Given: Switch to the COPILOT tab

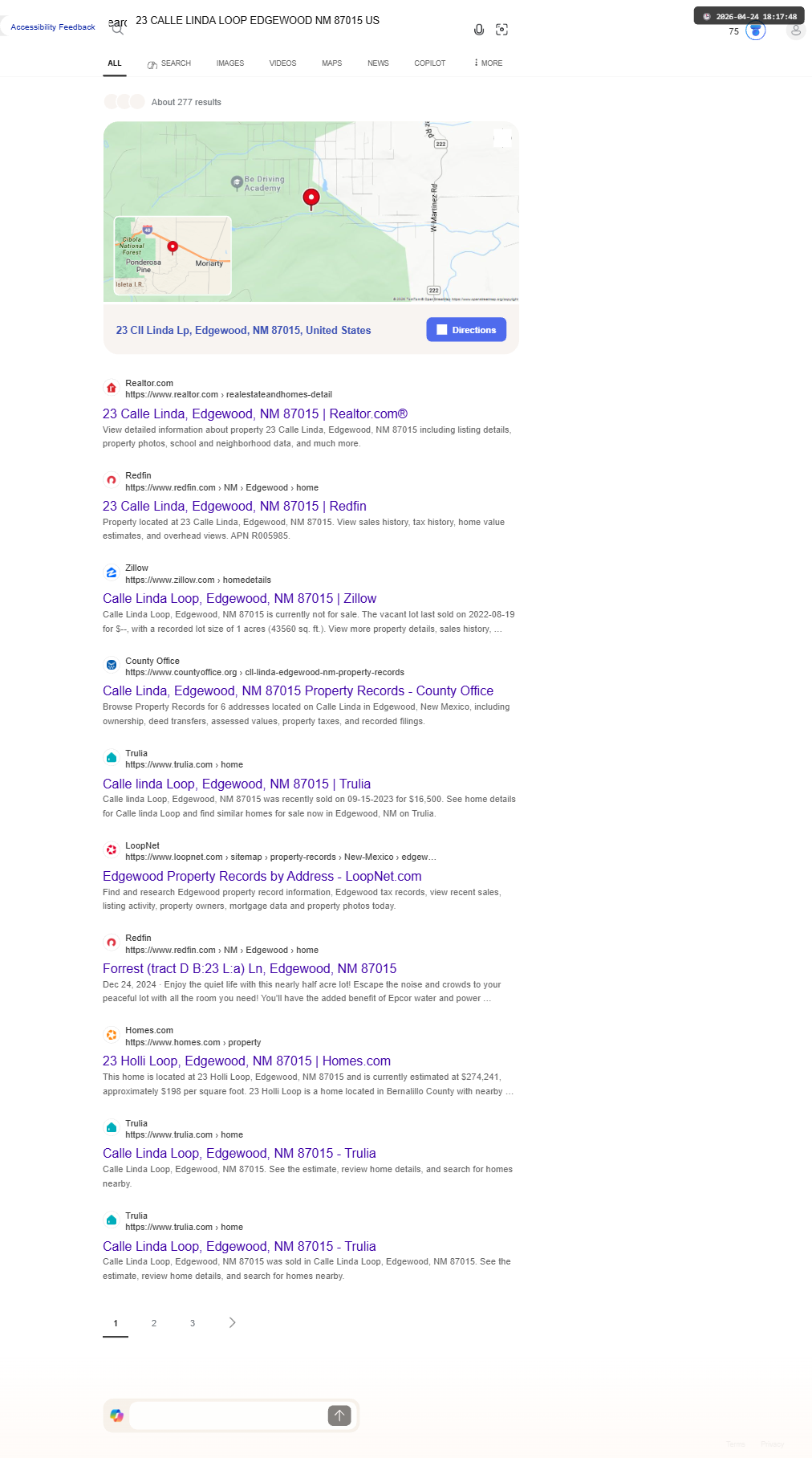Looking at the screenshot, I should (430, 63).
